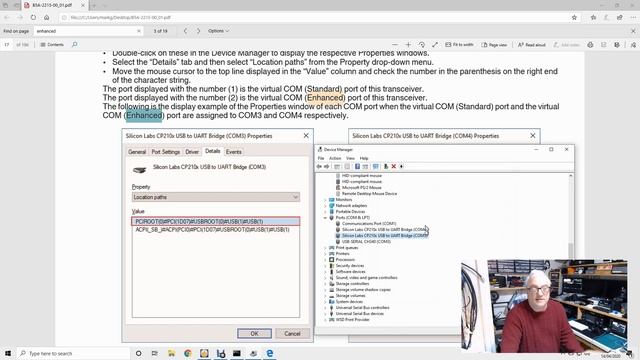
Task: Expand Processors node
Action: [325, 260]
